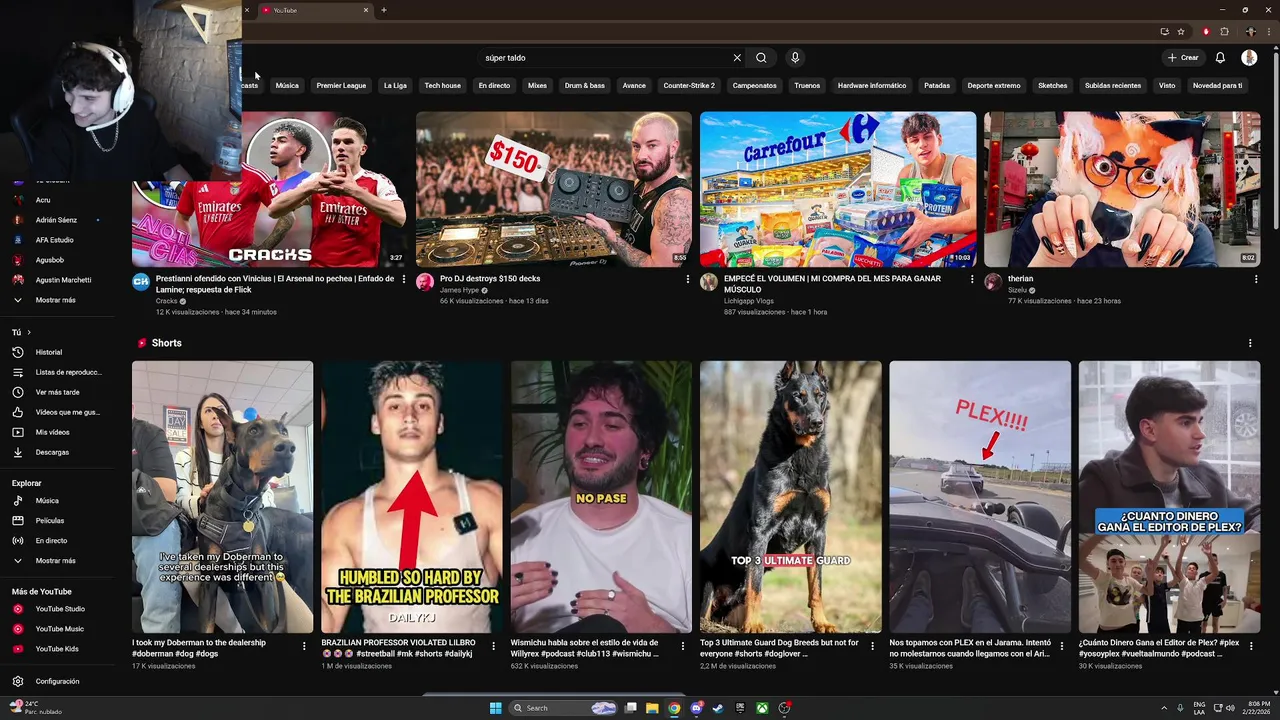Open options for EMPECÉ EL VOLUMEN video
The height and width of the screenshot is (720, 1280).
coord(972,279)
